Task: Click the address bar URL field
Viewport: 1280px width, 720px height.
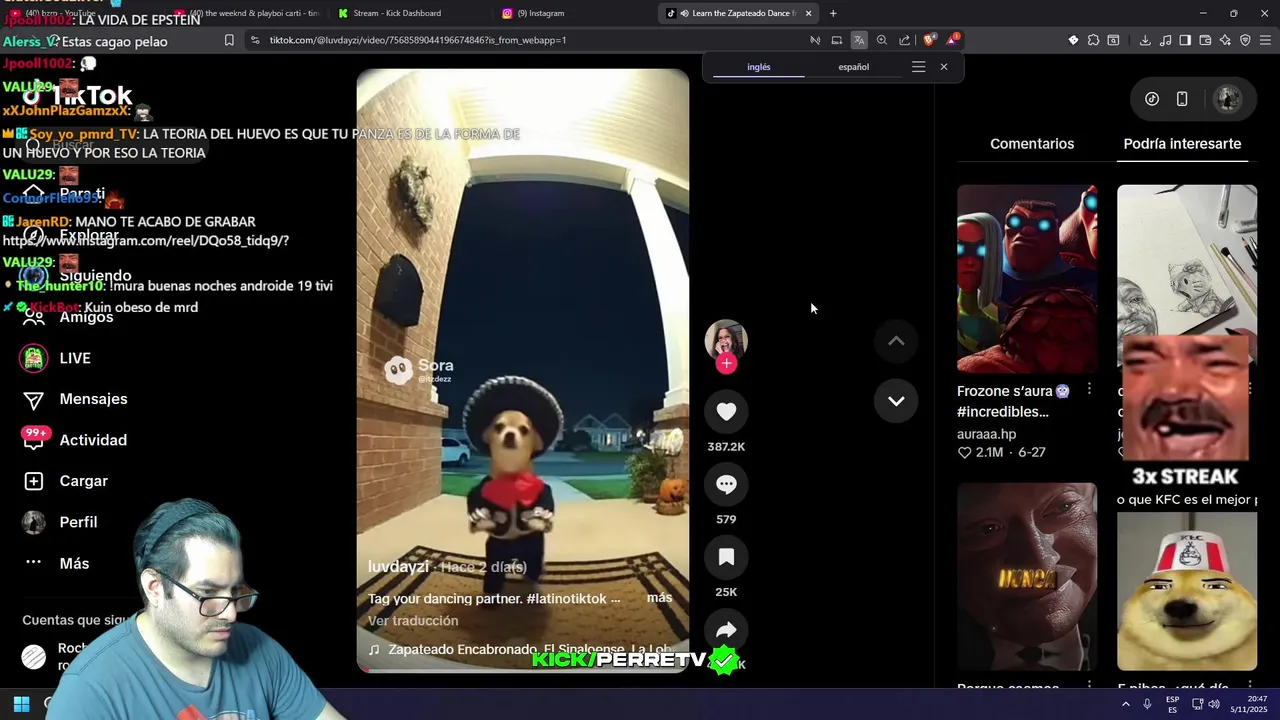Action: pos(530,40)
